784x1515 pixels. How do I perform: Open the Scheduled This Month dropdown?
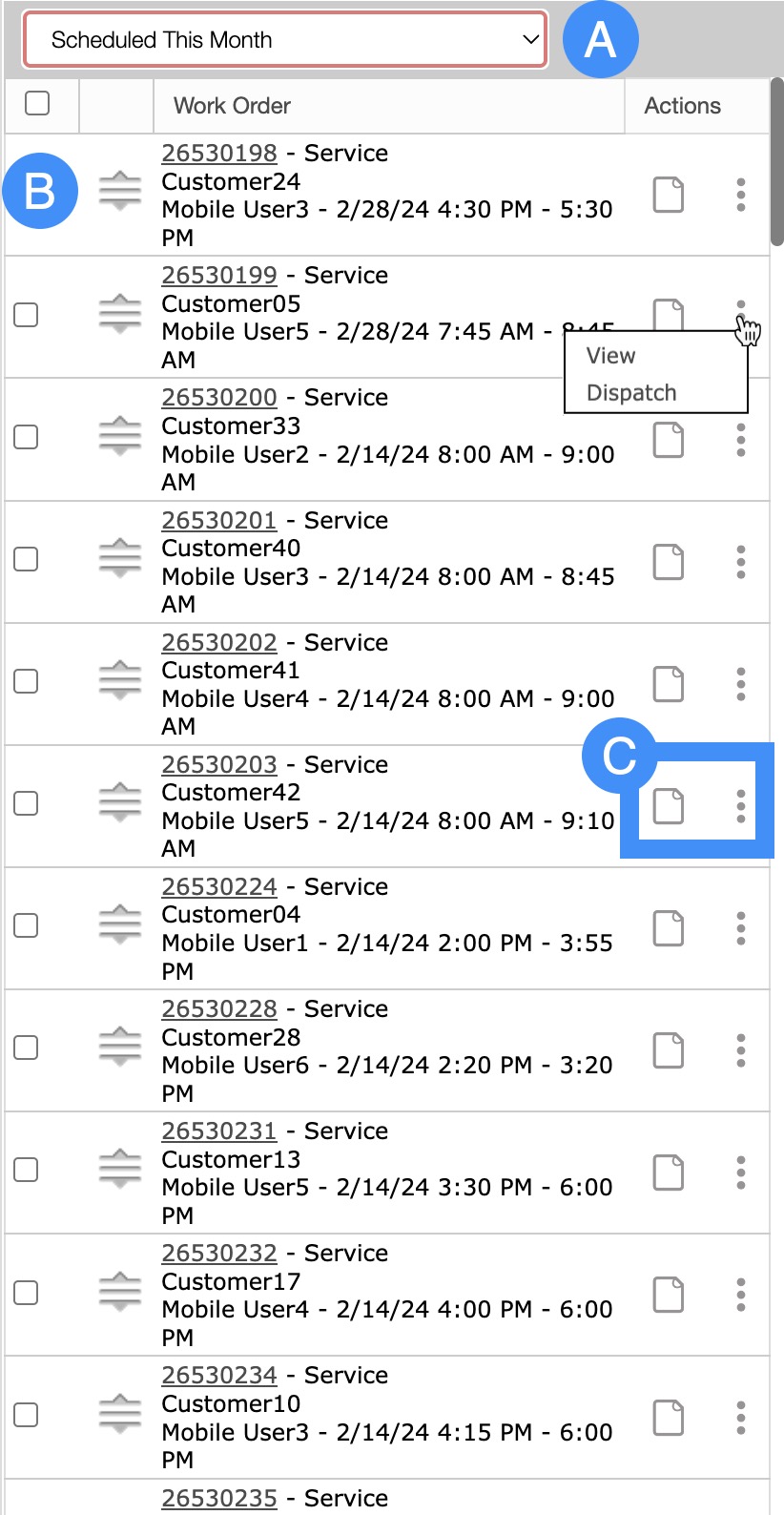pyautogui.click(x=284, y=40)
